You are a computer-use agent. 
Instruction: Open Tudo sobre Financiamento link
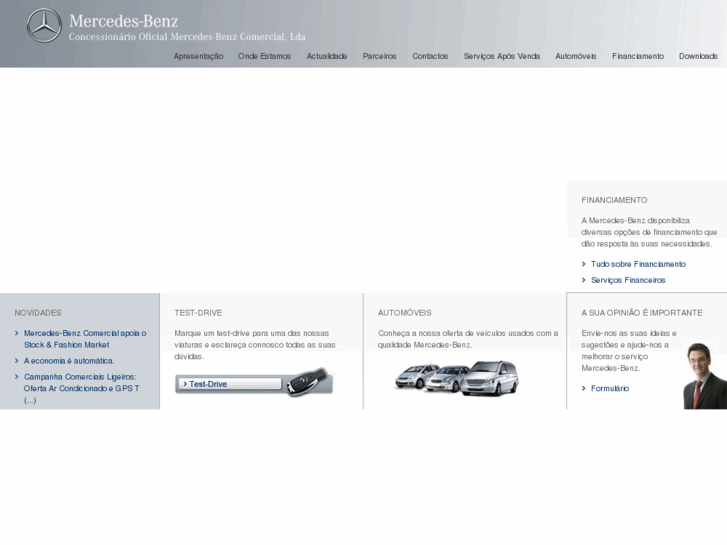pyautogui.click(x=638, y=264)
